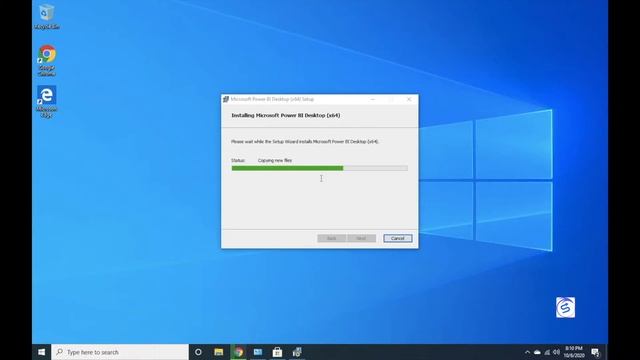Open the taskbar clock and date

point(573,352)
